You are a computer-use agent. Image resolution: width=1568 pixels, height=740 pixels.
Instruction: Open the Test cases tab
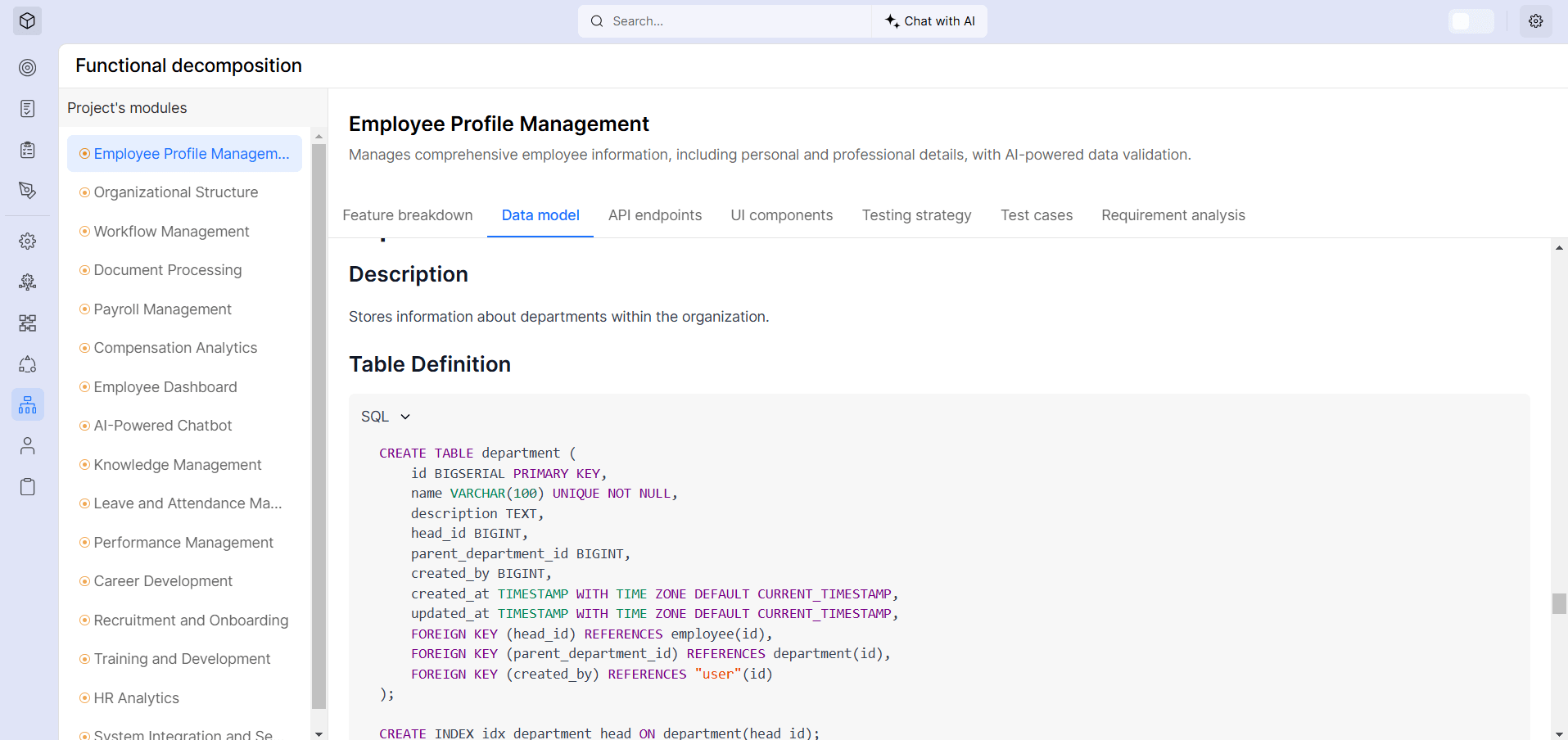pyautogui.click(x=1037, y=215)
